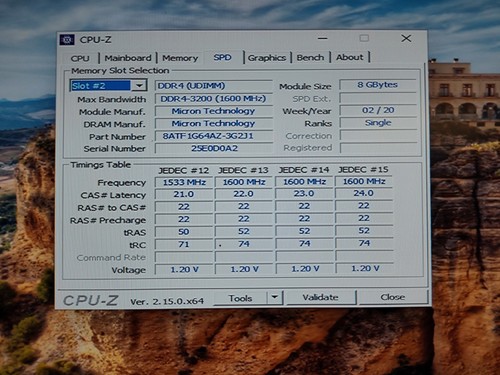Image resolution: width=500 pixels, height=375 pixels.
Task: Click the 8 GBytes module size value
Action: [378, 85]
